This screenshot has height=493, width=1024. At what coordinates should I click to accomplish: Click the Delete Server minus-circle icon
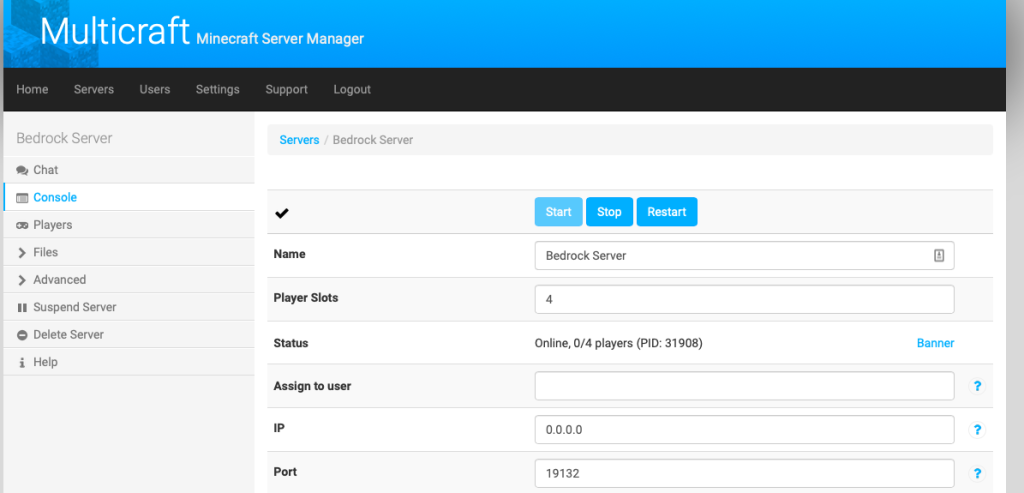(x=22, y=335)
